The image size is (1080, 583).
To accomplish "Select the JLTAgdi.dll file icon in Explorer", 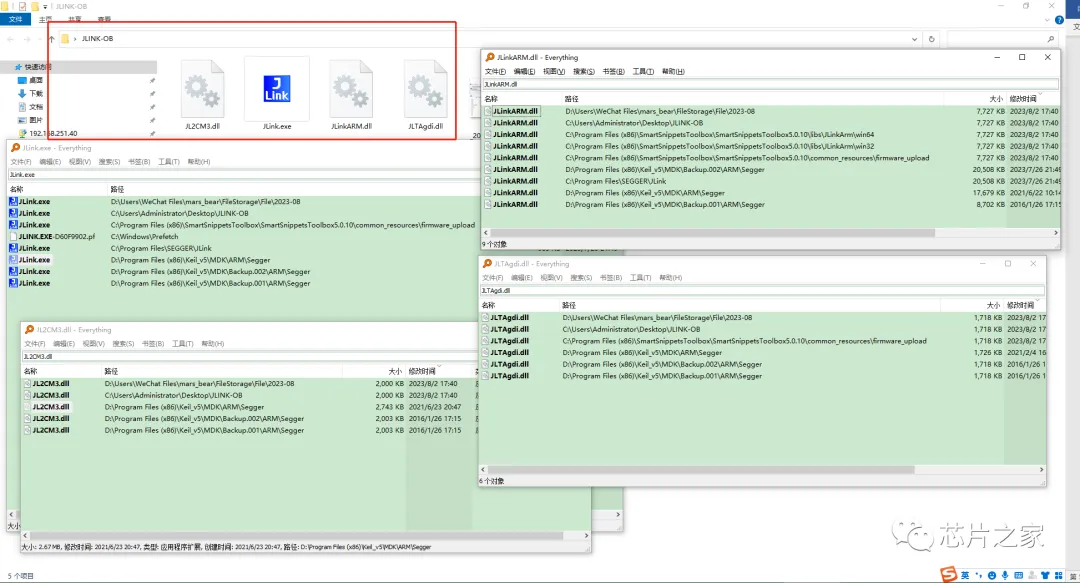I will tap(427, 91).
